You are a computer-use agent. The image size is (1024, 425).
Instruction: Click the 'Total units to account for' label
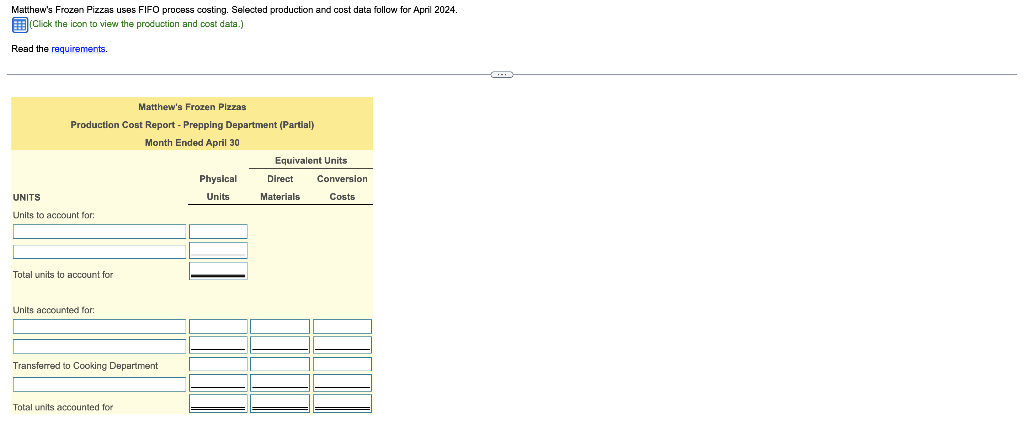(63, 275)
